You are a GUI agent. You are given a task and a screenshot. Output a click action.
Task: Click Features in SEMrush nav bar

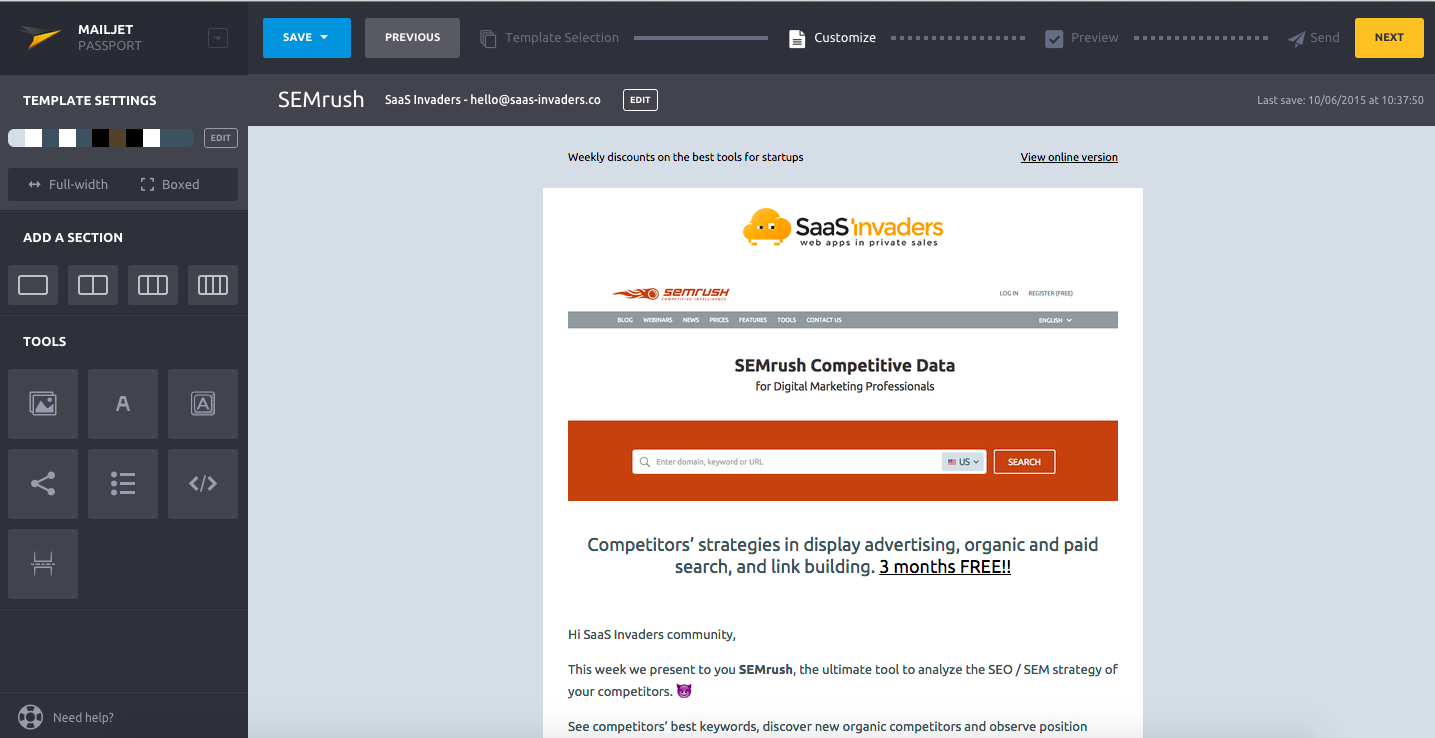tap(753, 320)
